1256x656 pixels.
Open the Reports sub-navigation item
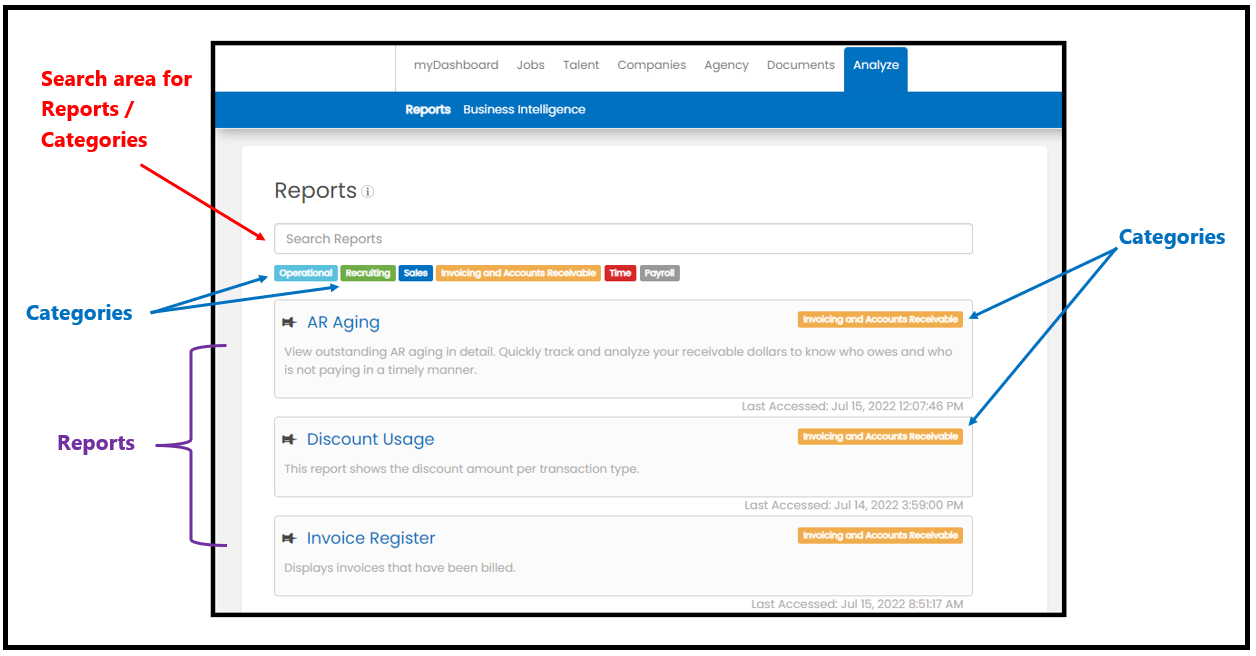point(428,110)
